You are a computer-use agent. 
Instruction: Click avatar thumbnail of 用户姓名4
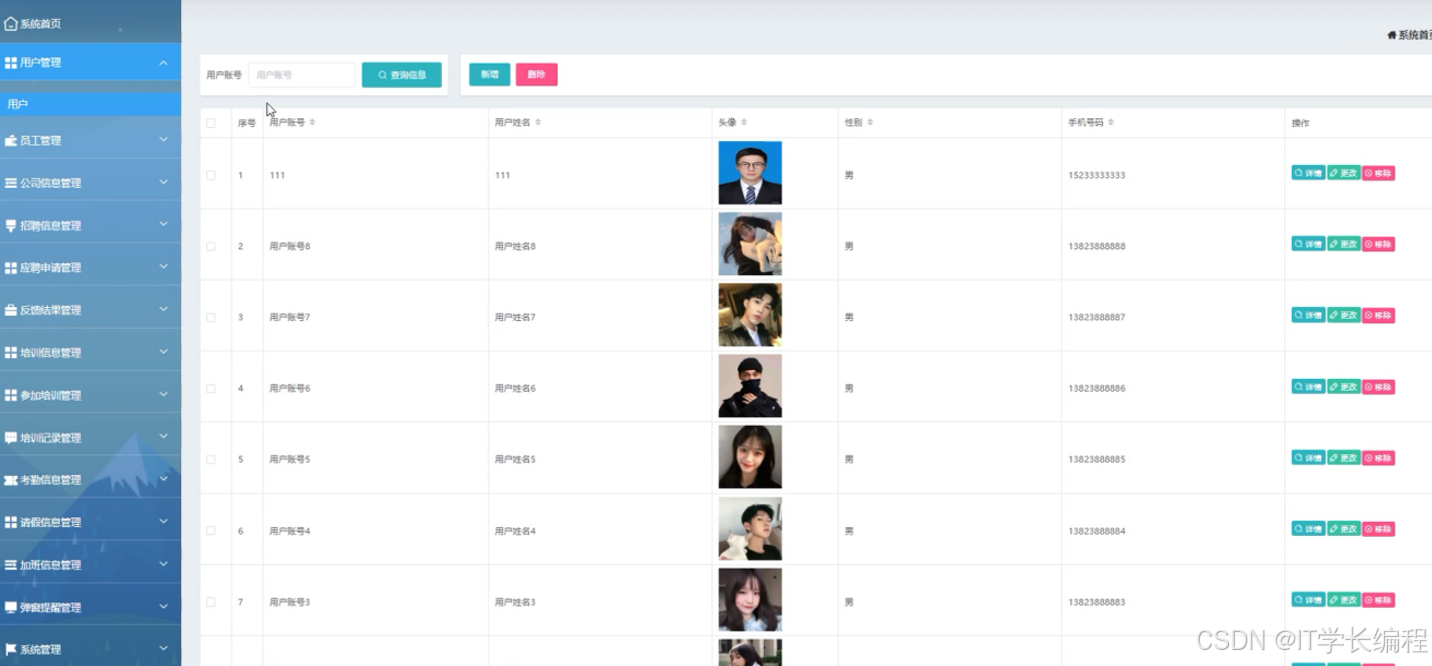(x=750, y=529)
